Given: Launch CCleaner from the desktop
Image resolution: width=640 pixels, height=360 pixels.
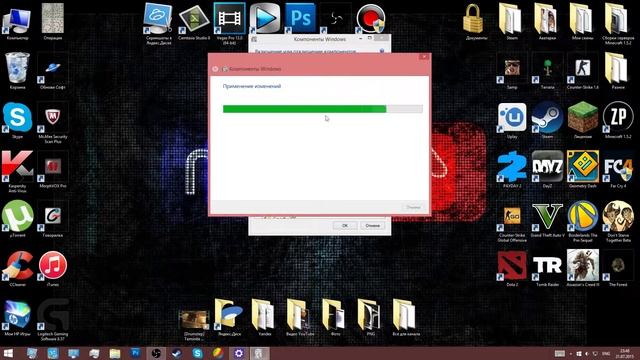Looking at the screenshot, I should coord(17,267).
